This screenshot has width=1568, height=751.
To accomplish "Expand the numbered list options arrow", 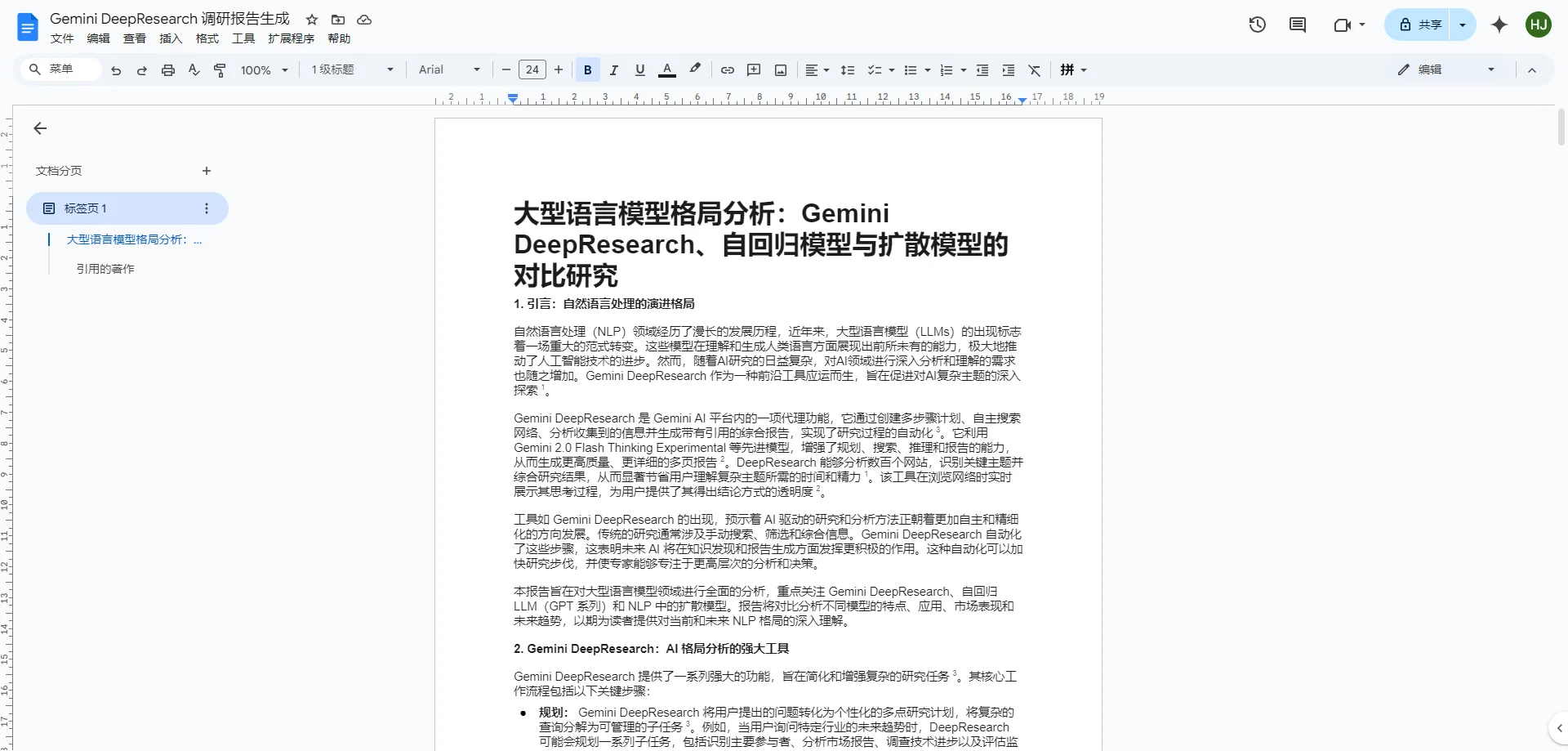I will pos(964,70).
